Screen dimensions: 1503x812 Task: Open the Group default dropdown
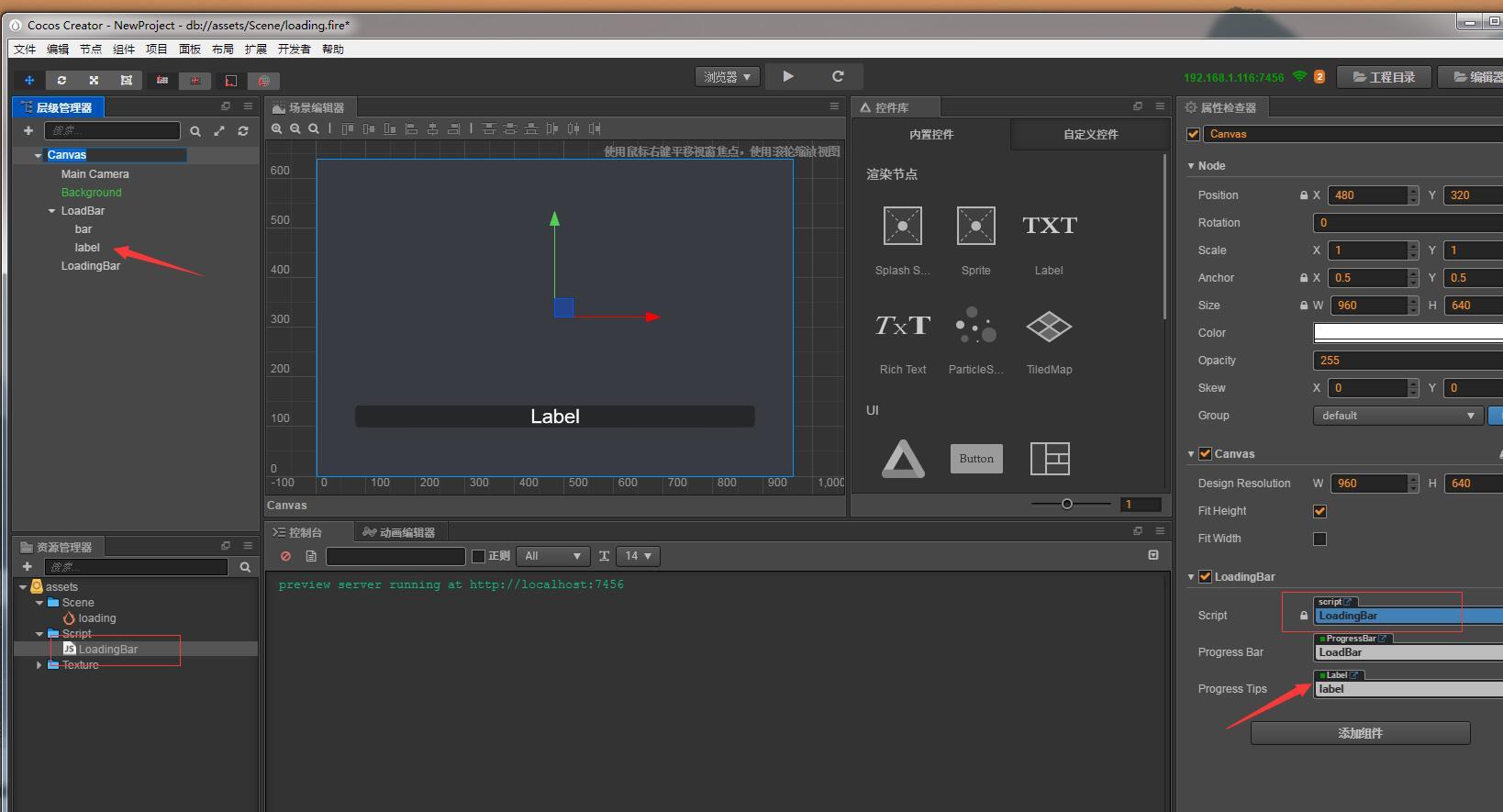(1398, 416)
